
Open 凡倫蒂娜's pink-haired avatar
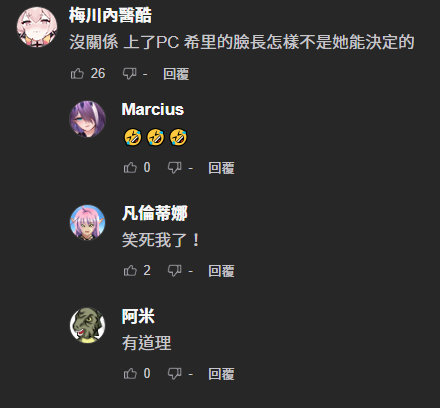tap(87, 223)
